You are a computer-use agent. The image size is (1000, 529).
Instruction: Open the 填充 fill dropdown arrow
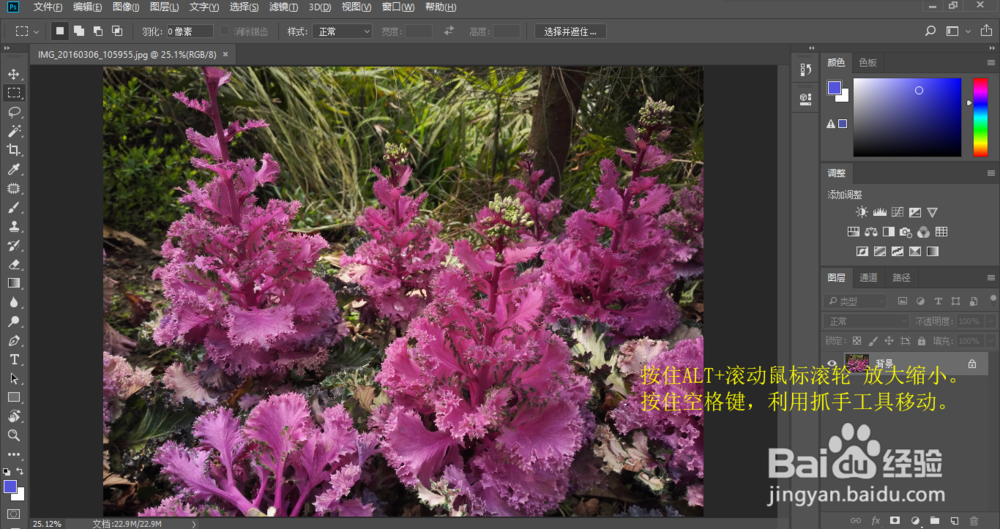(989, 341)
